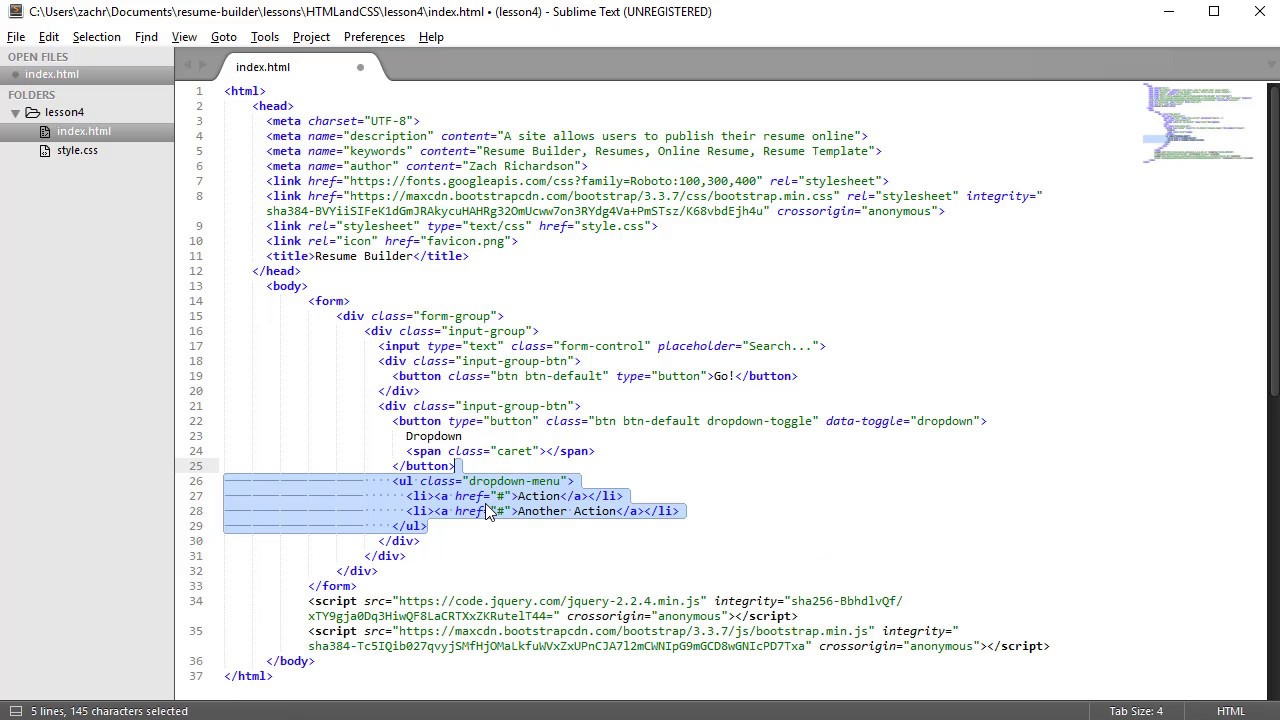Click the lesson4 folder name in sidebar
Image resolution: width=1280 pixels, height=720 pixels.
(x=64, y=112)
